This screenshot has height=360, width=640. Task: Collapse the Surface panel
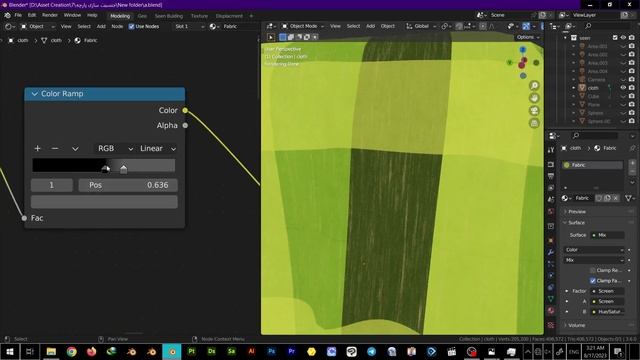pos(576,223)
